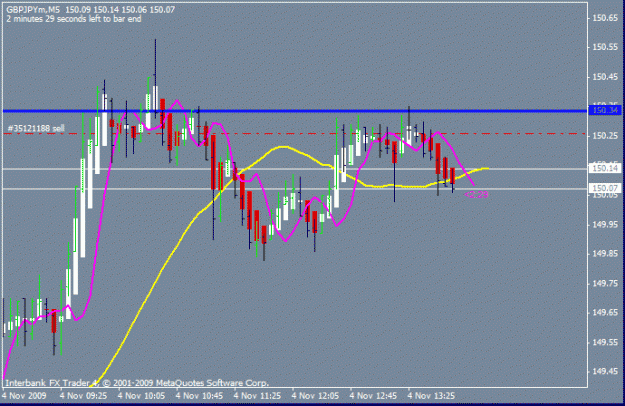
Task: Click the 150.65 price scale label
Action: point(605,18)
